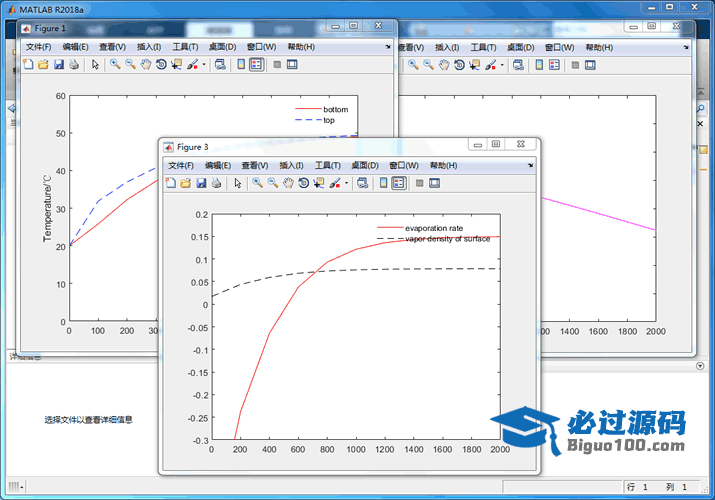This screenshot has height=500, width=715.
Task: Select Zoom In tool in Figure 1
Action: pos(115,65)
